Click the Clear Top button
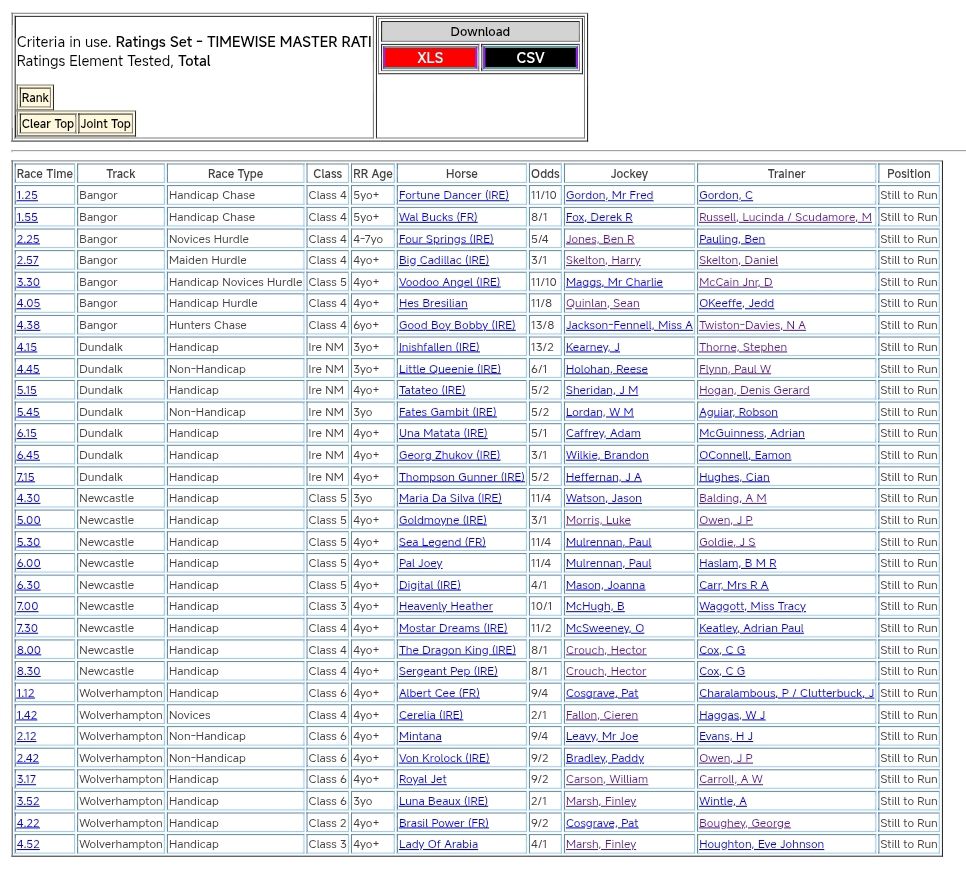The width and height of the screenshot is (966, 873). [48, 124]
